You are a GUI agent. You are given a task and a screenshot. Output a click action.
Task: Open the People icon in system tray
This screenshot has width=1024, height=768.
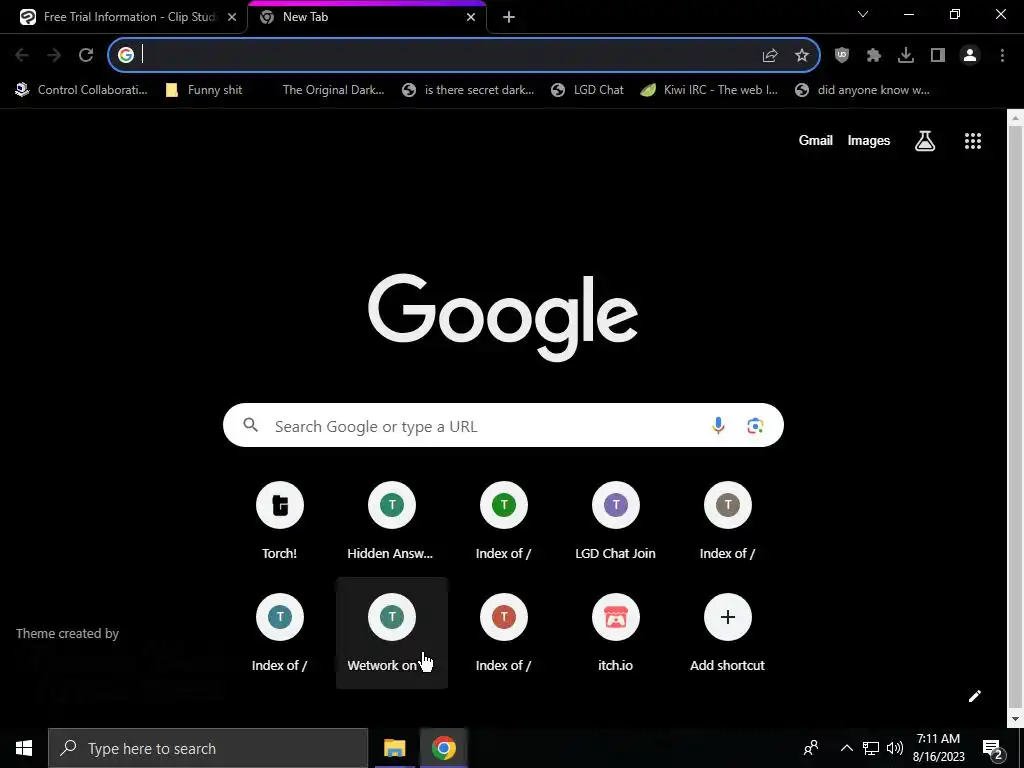tap(810, 748)
